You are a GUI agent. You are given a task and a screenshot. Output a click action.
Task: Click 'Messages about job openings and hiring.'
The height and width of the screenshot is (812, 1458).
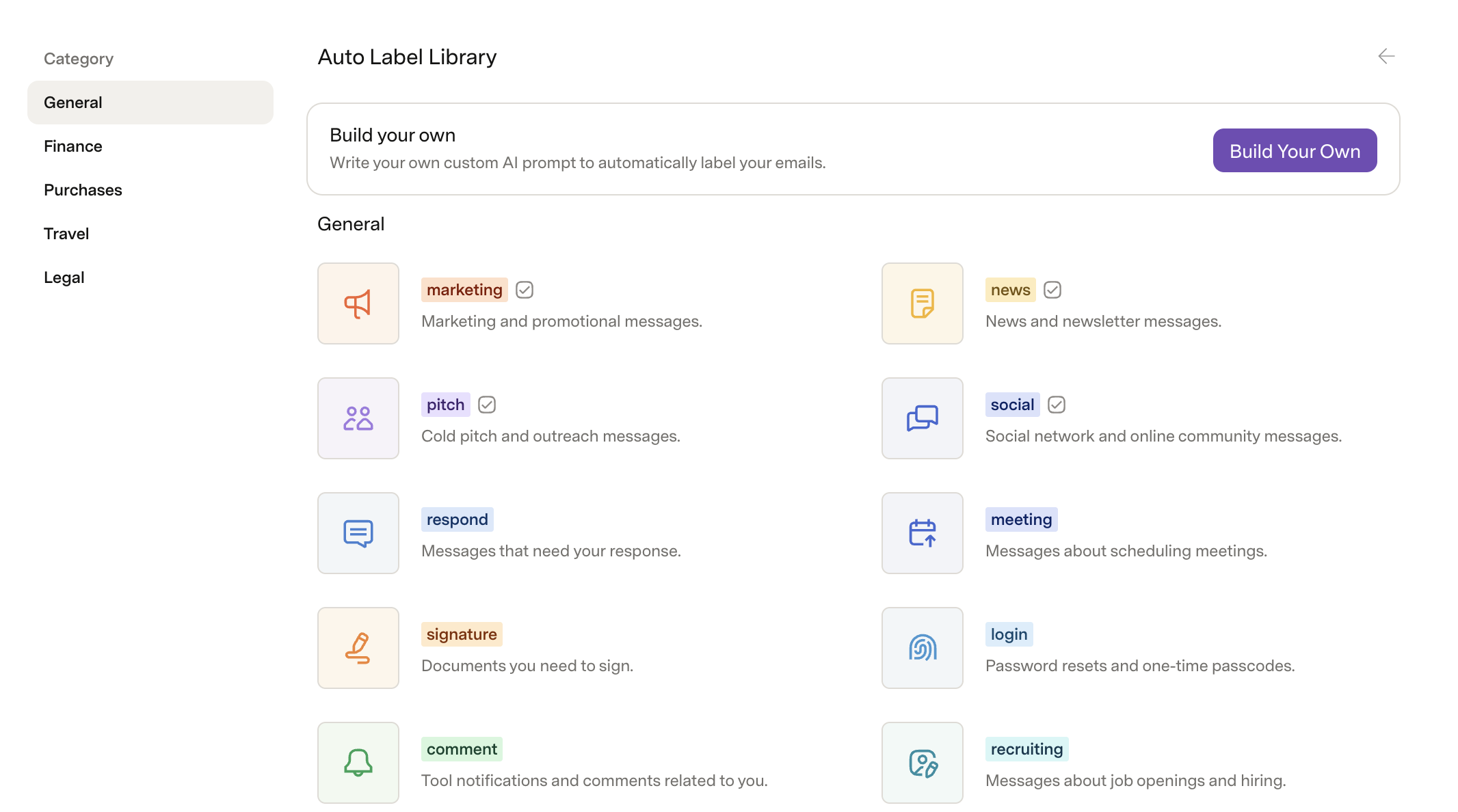[1135, 781]
